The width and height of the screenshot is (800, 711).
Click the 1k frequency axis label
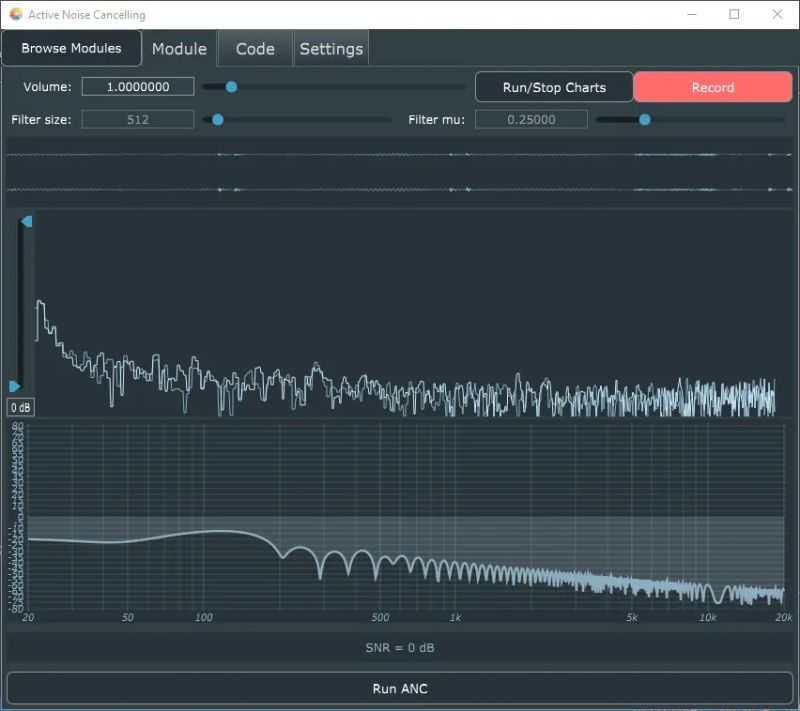point(455,617)
